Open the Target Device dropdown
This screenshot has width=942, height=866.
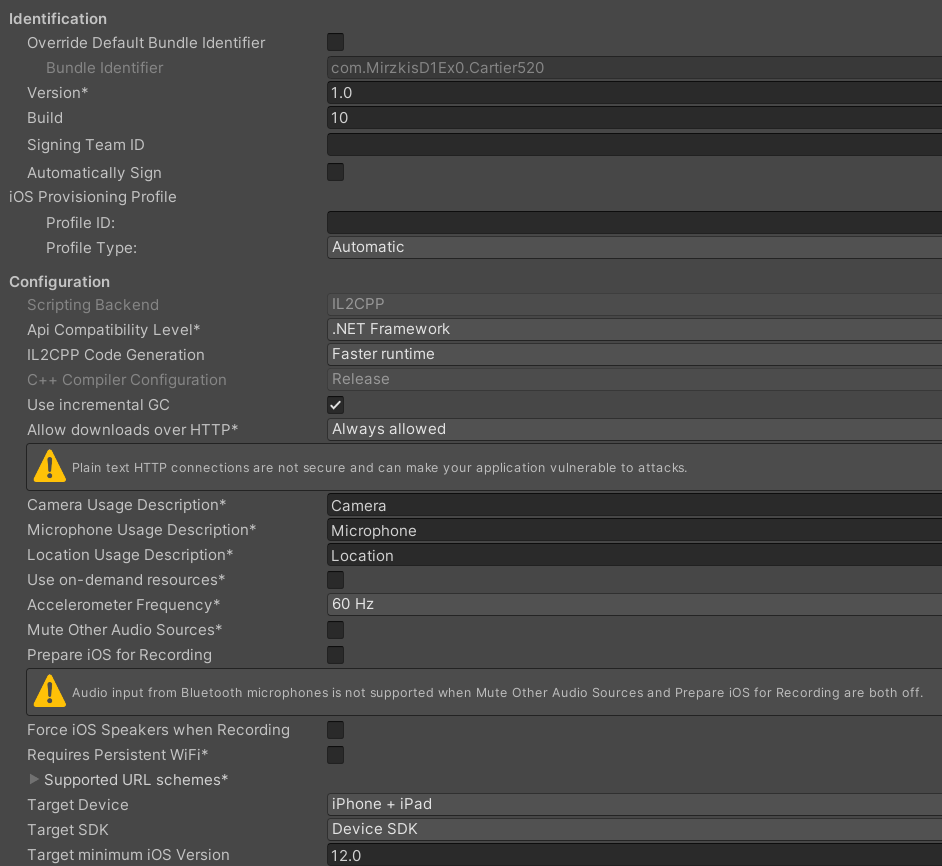(x=634, y=804)
